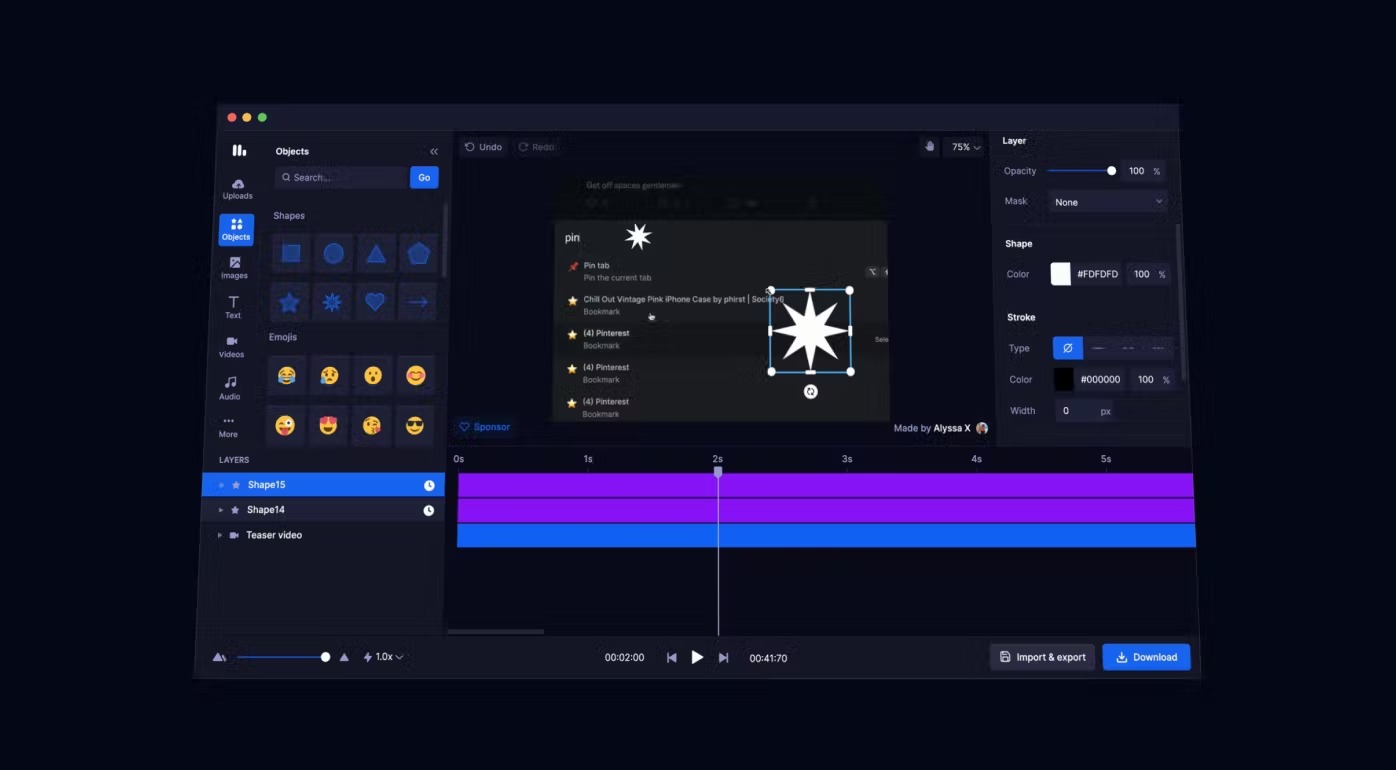Select the no-stroke type option
The width and height of the screenshot is (1396, 770).
(x=1067, y=348)
